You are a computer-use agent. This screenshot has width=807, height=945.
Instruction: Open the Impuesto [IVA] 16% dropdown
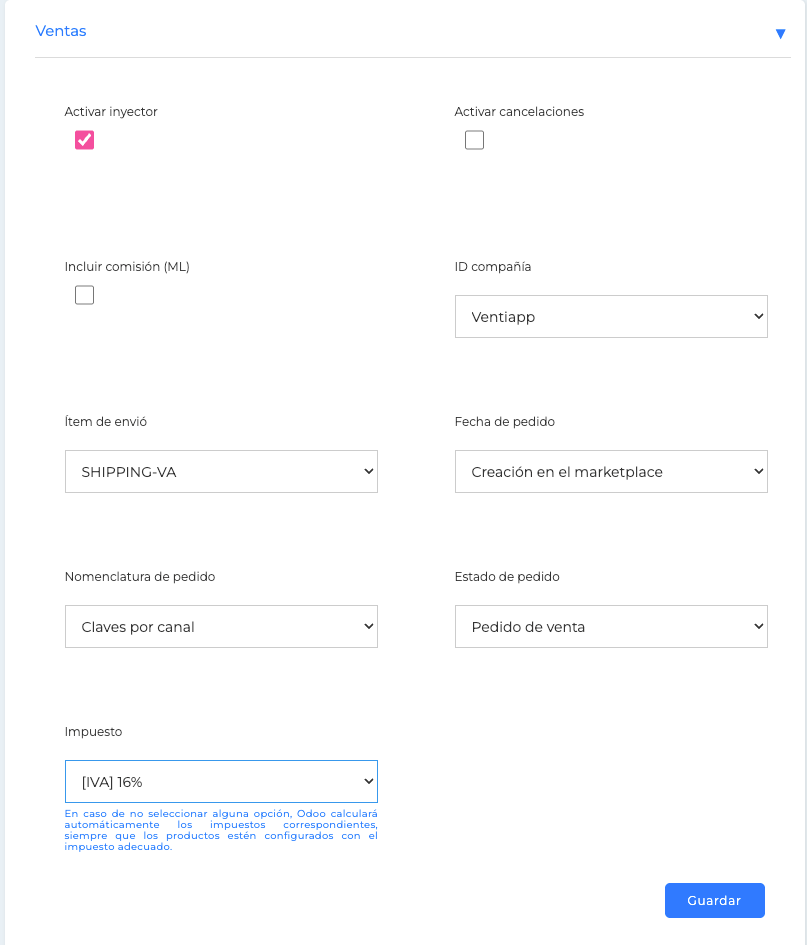click(221, 781)
